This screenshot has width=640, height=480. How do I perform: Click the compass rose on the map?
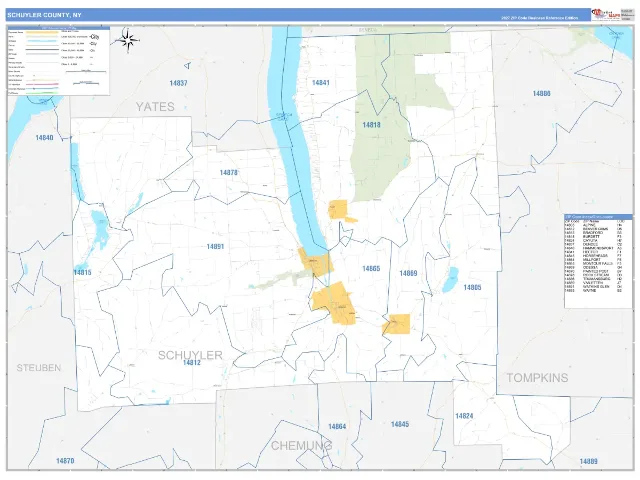tap(128, 40)
